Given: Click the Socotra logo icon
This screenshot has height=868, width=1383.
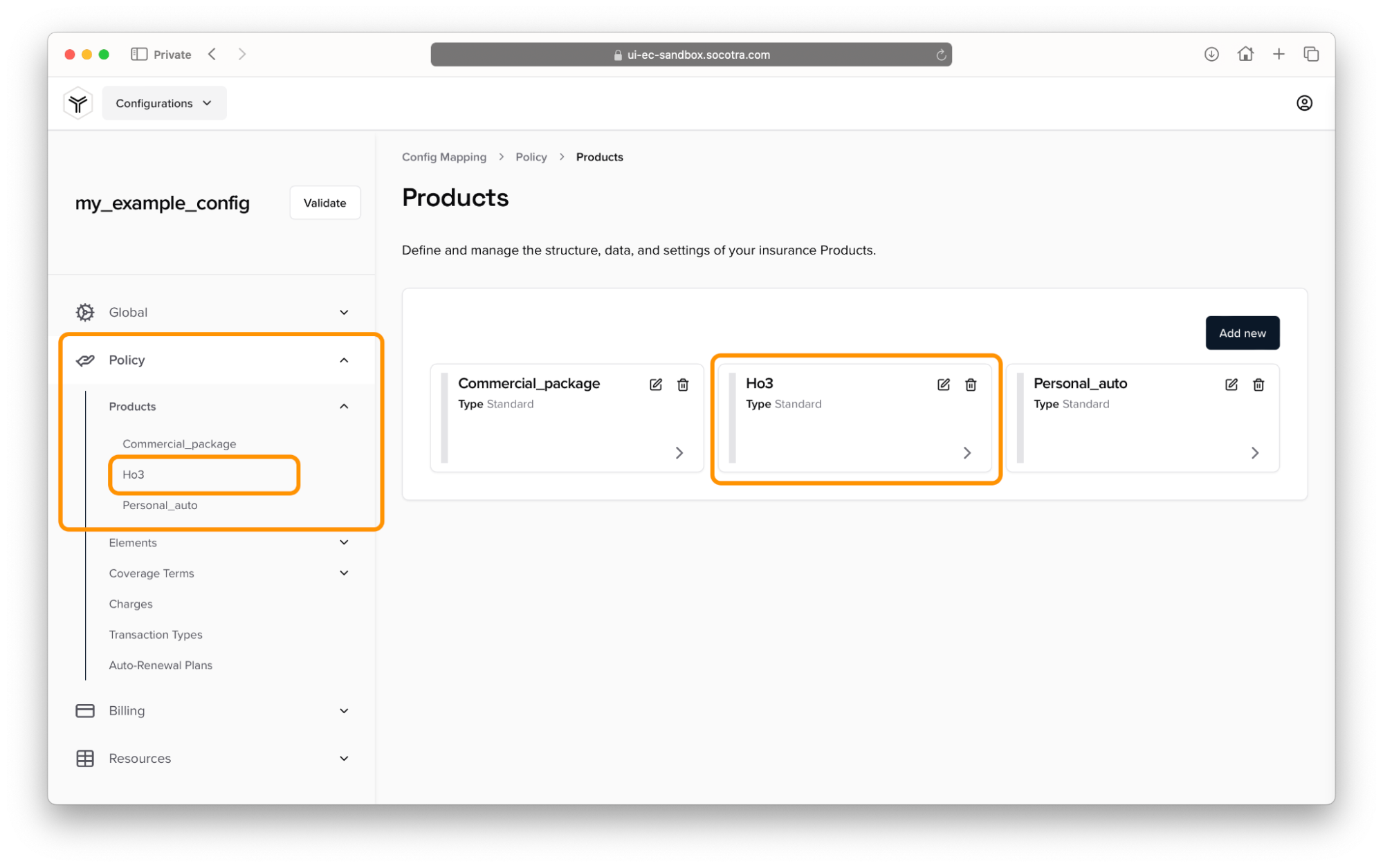Looking at the screenshot, I should point(78,104).
